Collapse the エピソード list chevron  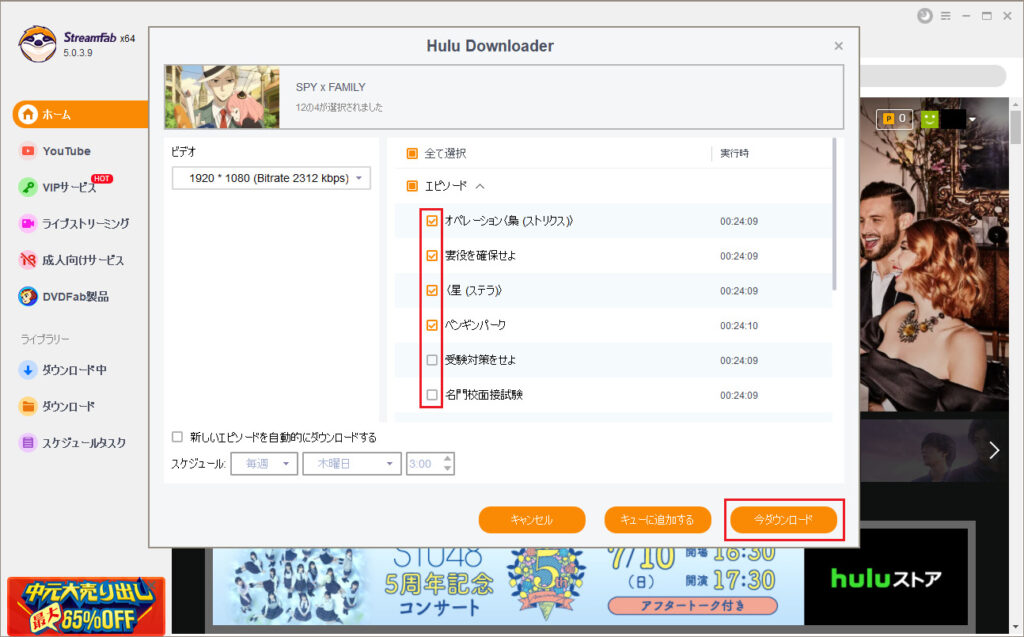(x=480, y=186)
